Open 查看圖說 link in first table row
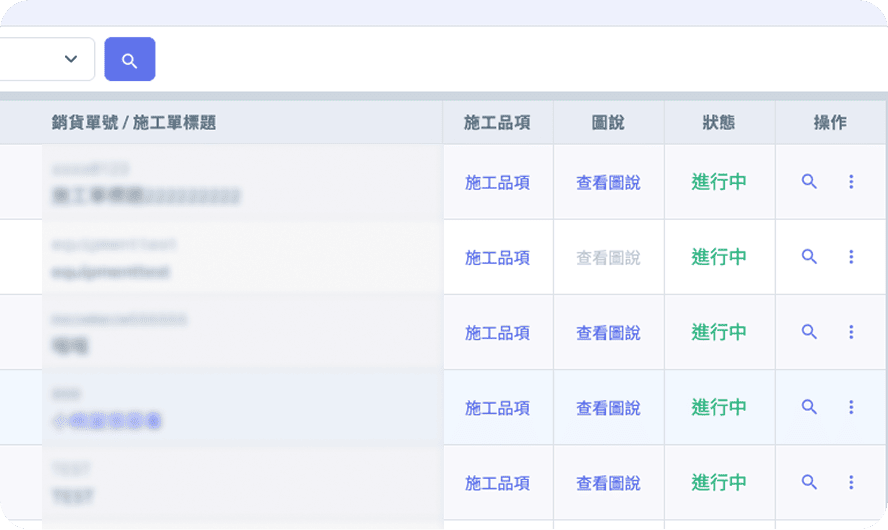888x530 pixels. (x=608, y=182)
